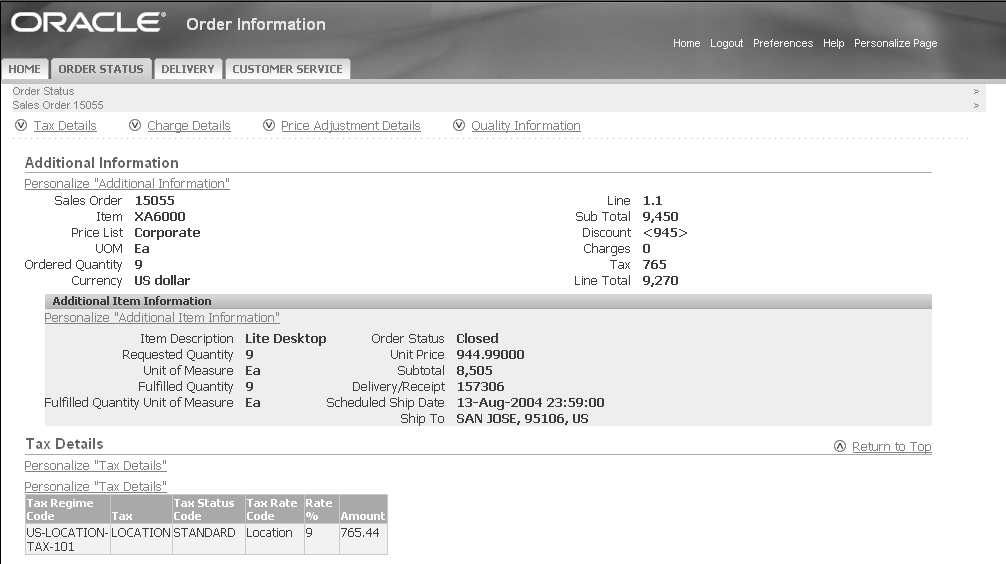The image size is (1006, 564).
Task: Click the Tax value 765
Action: pyautogui.click(x=654, y=264)
